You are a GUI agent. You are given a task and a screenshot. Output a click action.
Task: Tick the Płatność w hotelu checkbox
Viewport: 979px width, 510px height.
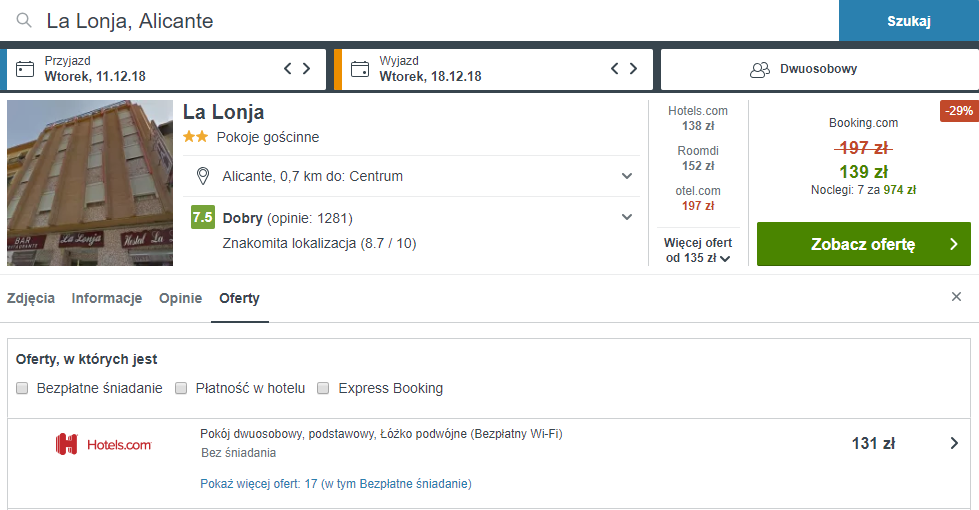coord(181,388)
